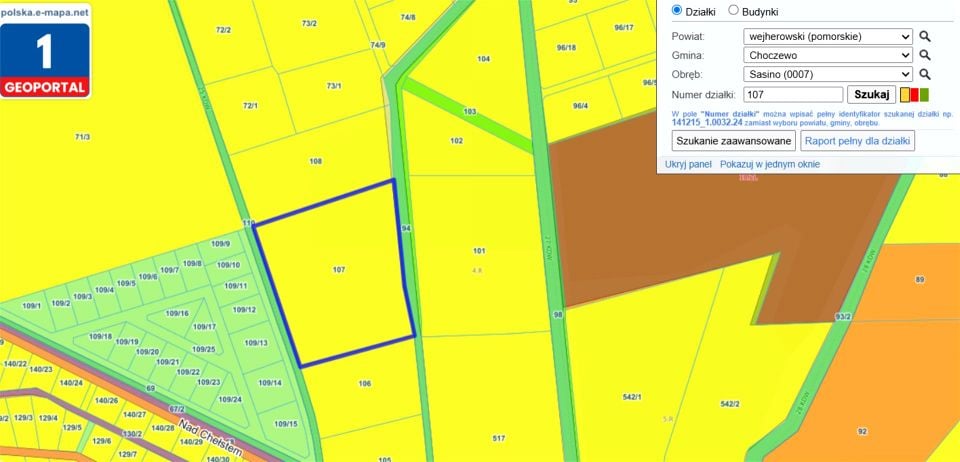960x462 pixels.
Task: Click magnifier icon beside Obręb dropdown
Action: [924, 74]
